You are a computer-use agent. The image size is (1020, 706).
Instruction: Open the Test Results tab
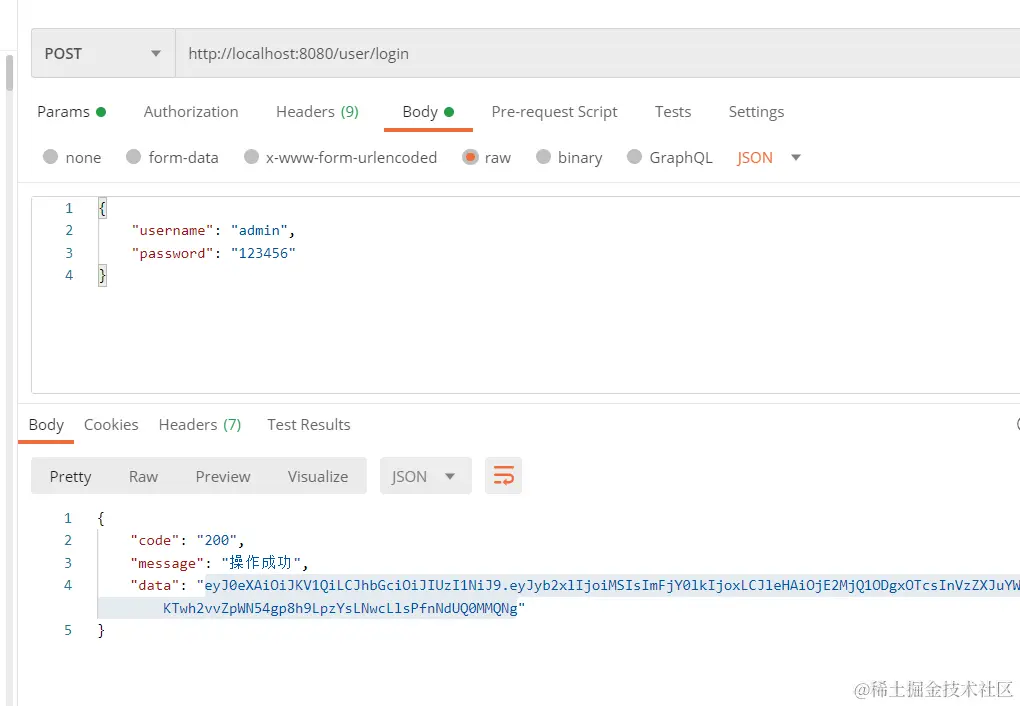coord(308,425)
